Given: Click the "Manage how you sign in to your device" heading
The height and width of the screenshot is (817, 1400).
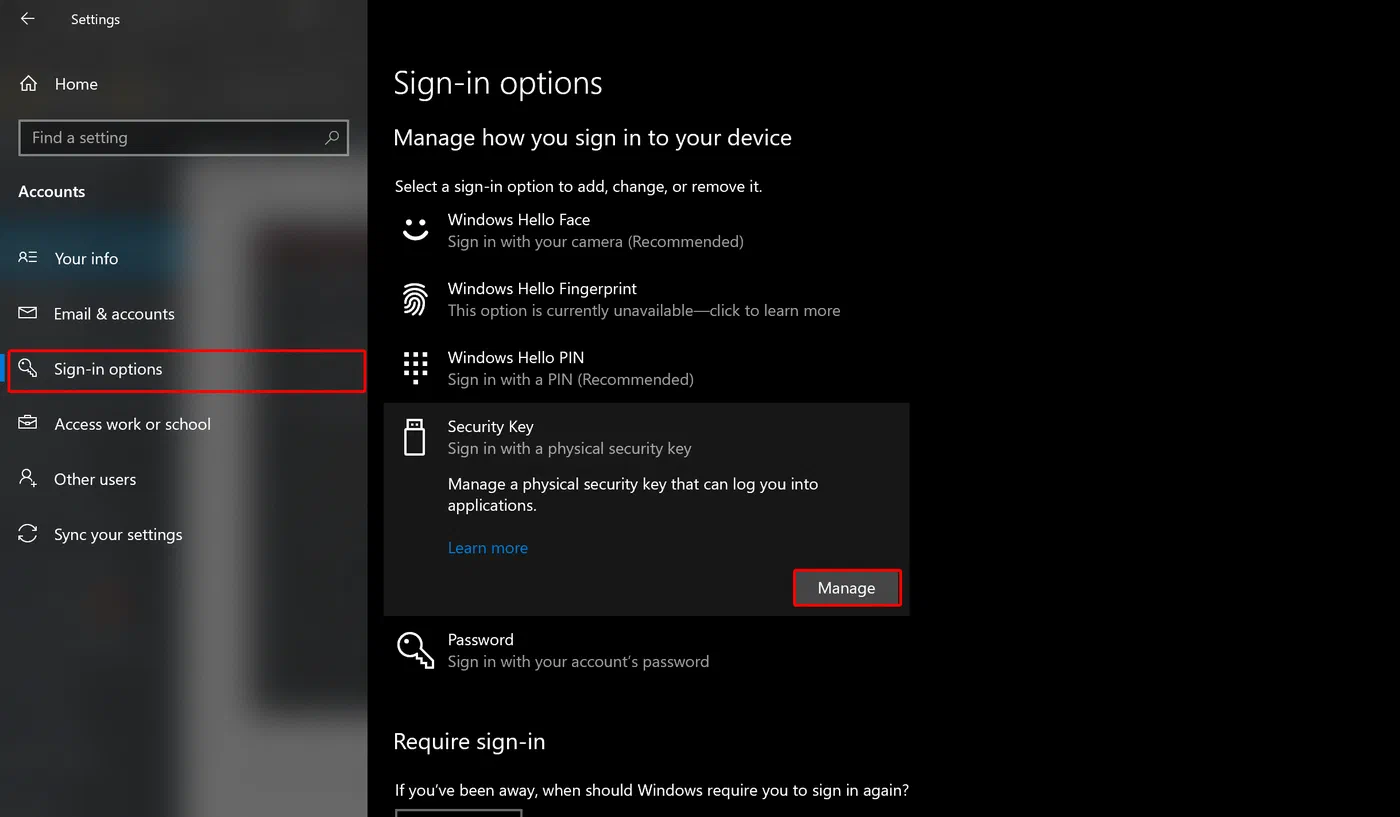Looking at the screenshot, I should point(592,138).
